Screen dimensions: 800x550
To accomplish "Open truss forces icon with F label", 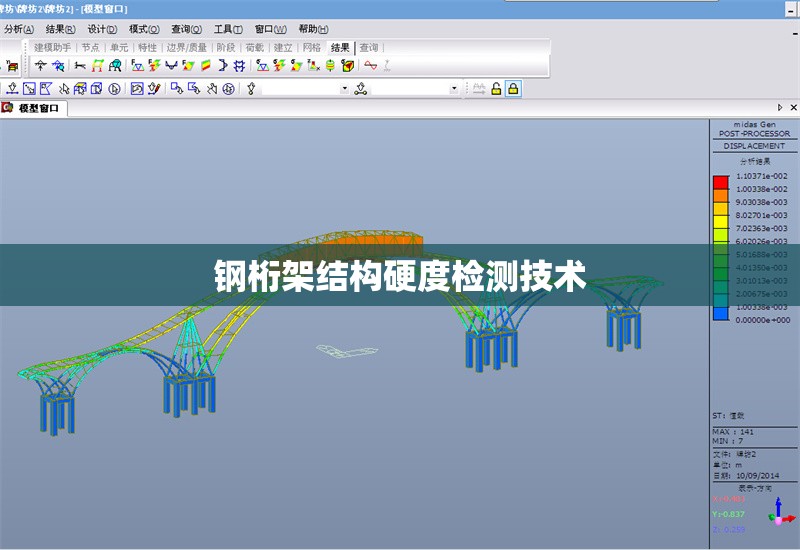I will 137,65.
